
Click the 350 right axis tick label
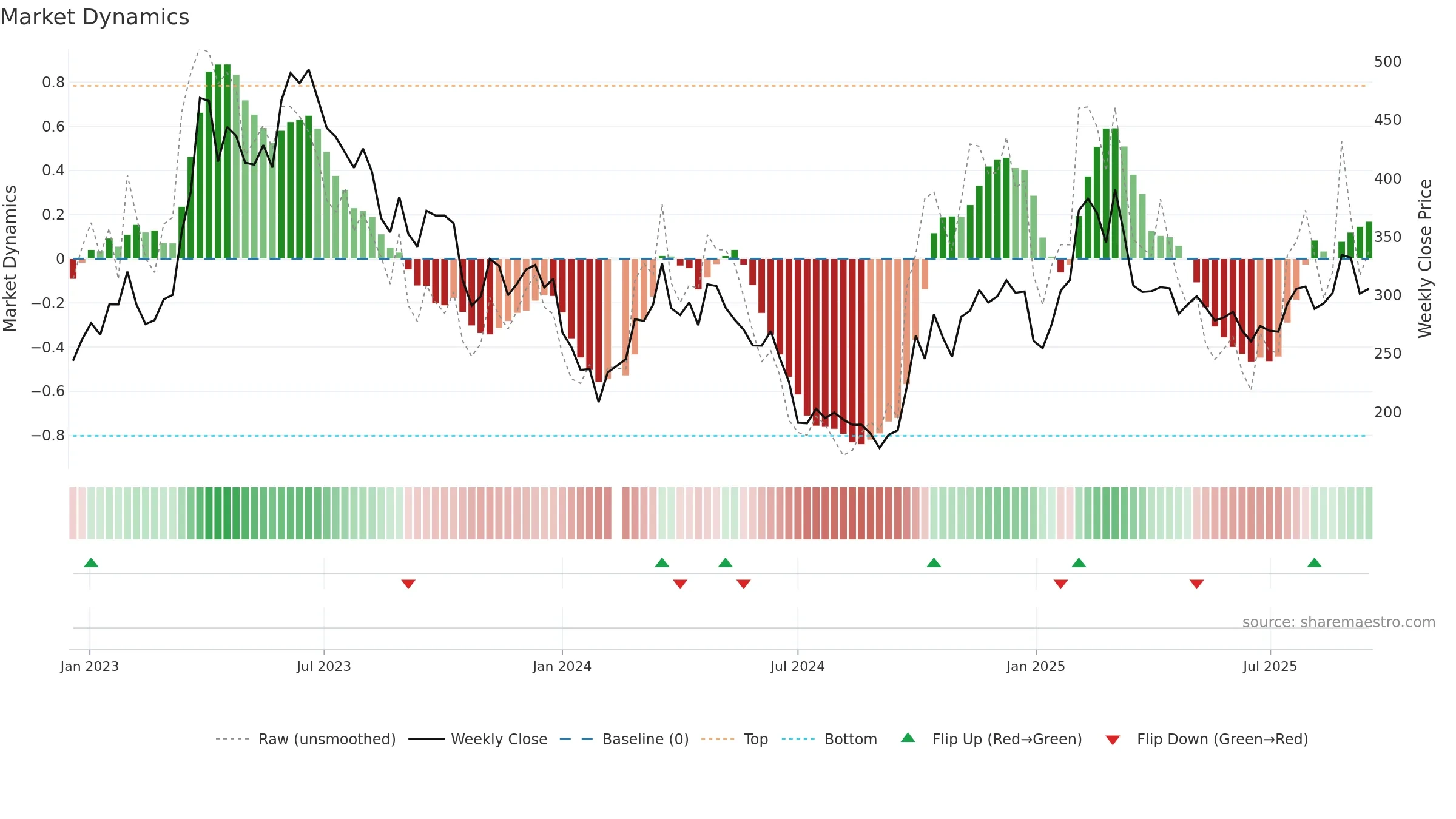pyautogui.click(x=1388, y=237)
